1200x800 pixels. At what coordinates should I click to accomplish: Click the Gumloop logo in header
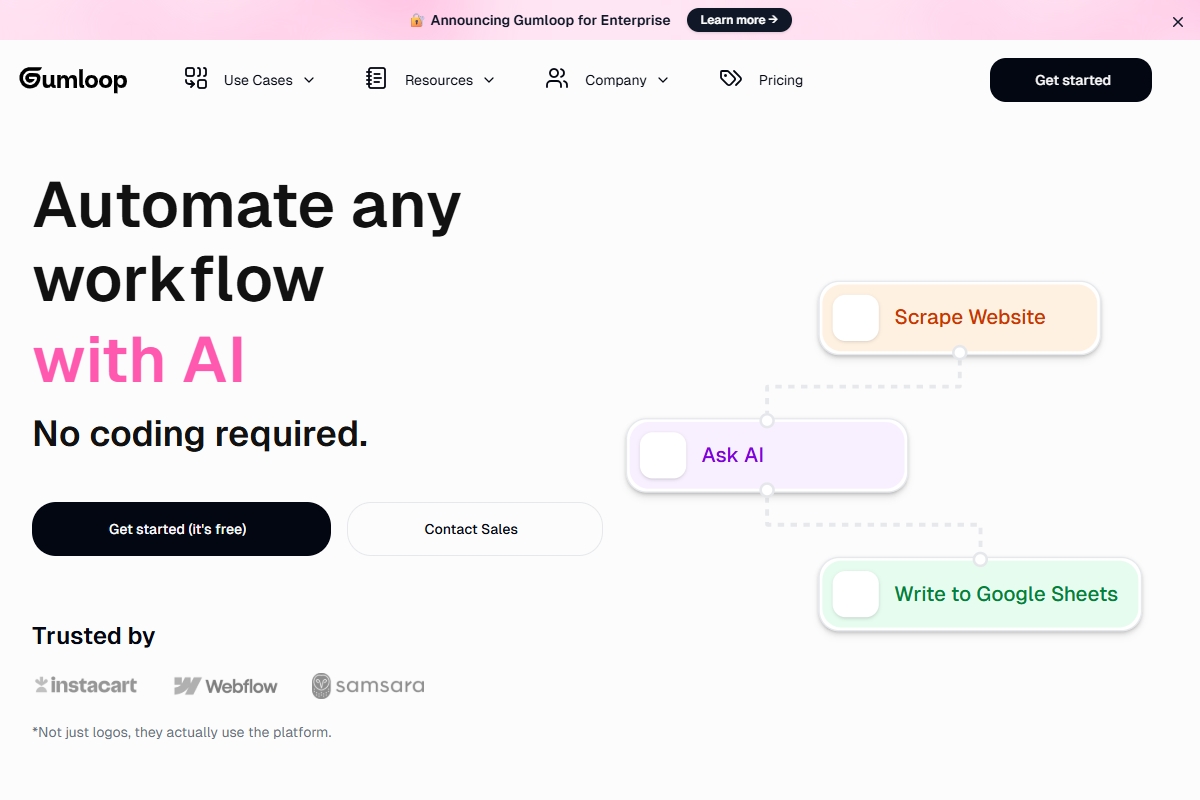(x=73, y=80)
